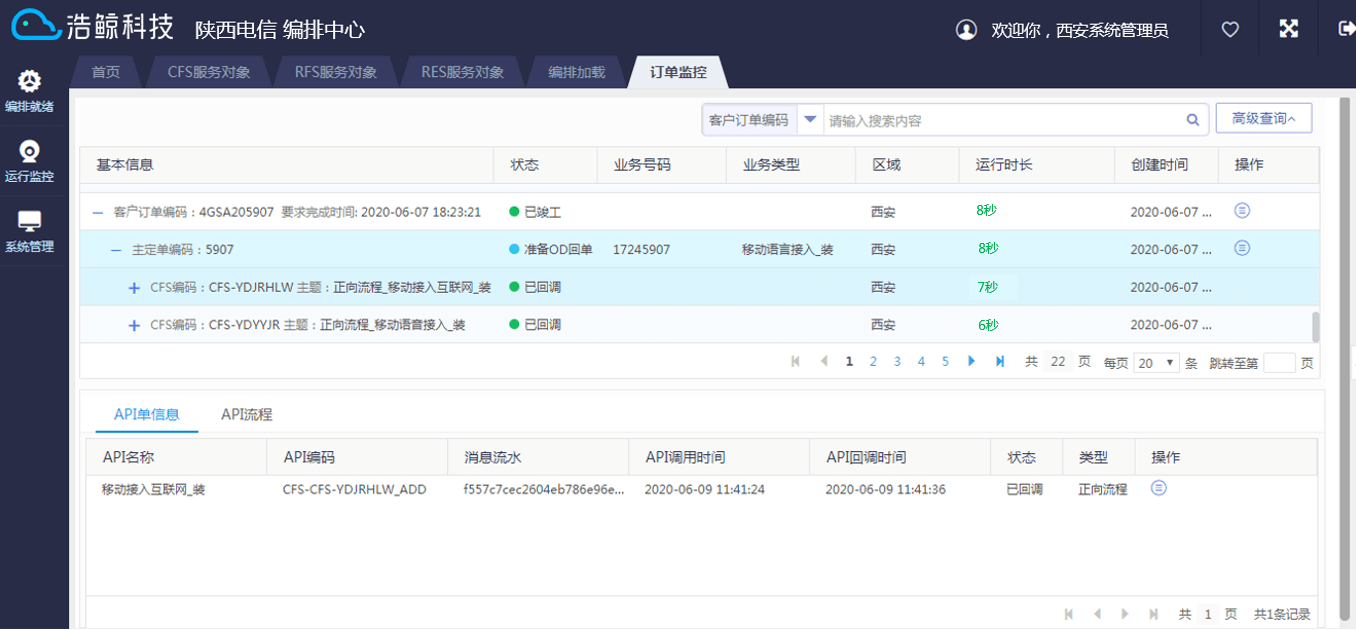Open the 运行监控 sidebar icon

pos(30,152)
